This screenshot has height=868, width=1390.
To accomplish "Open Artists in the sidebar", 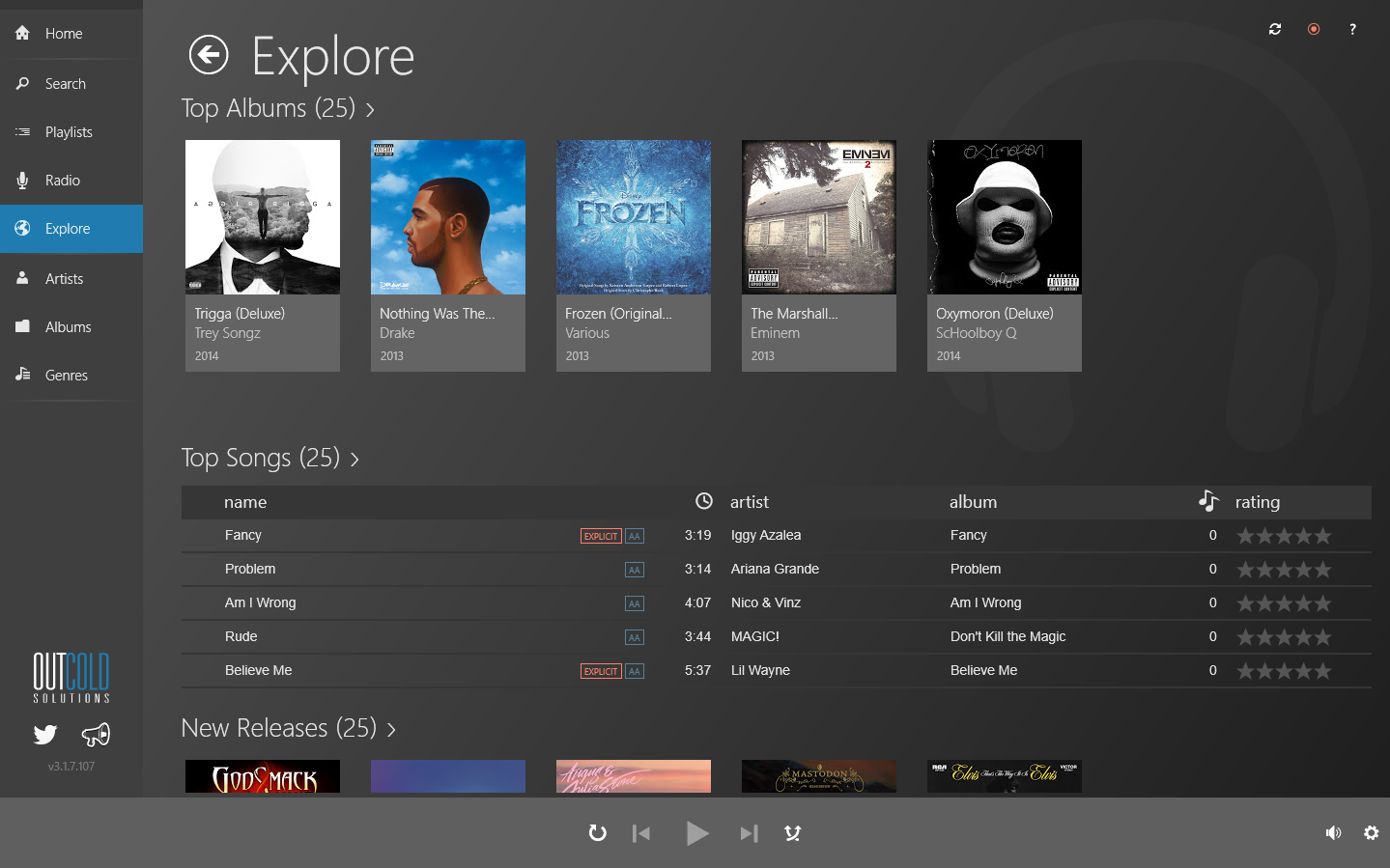I will tap(71, 279).
